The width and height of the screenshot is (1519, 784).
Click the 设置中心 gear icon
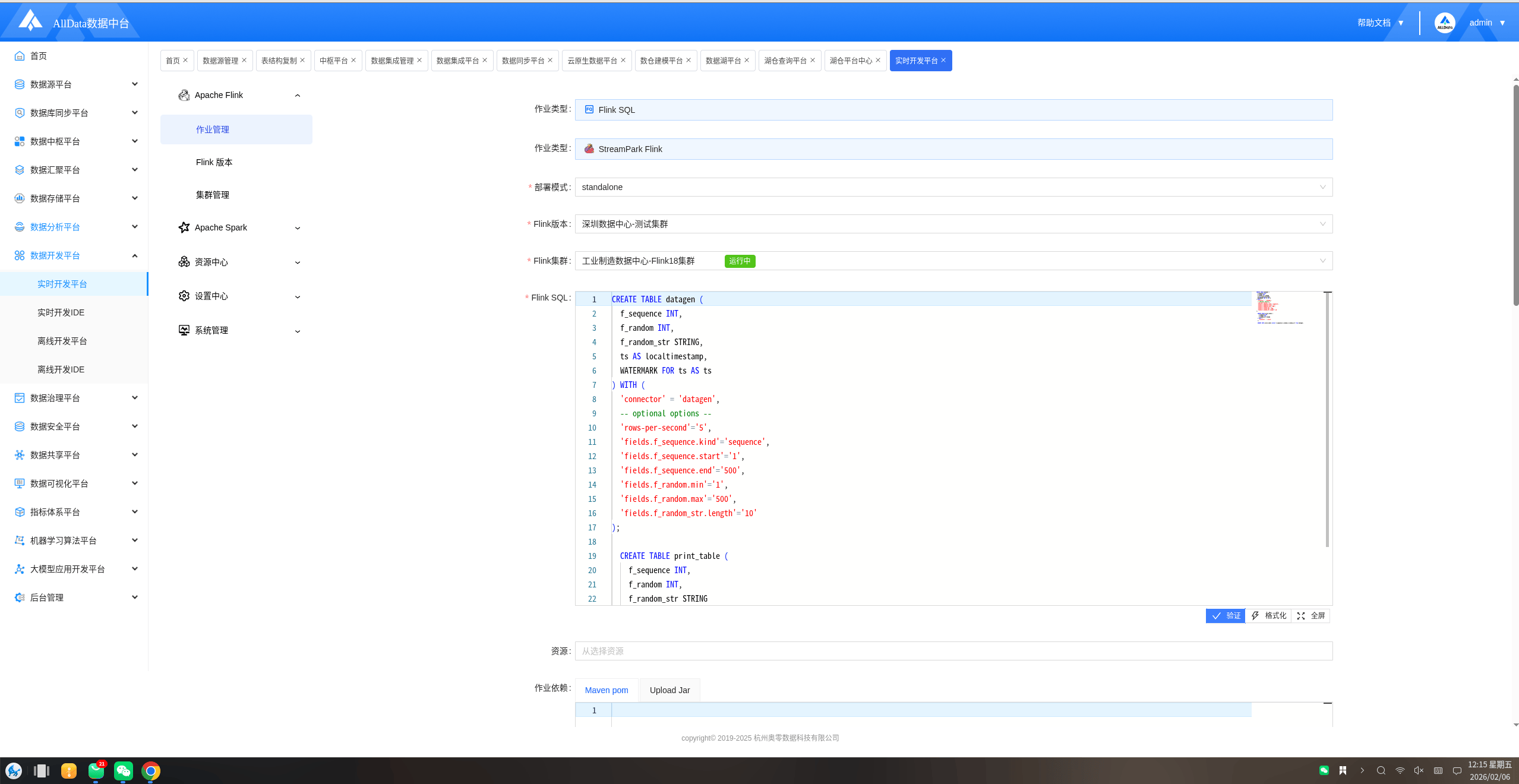pyautogui.click(x=184, y=296)
